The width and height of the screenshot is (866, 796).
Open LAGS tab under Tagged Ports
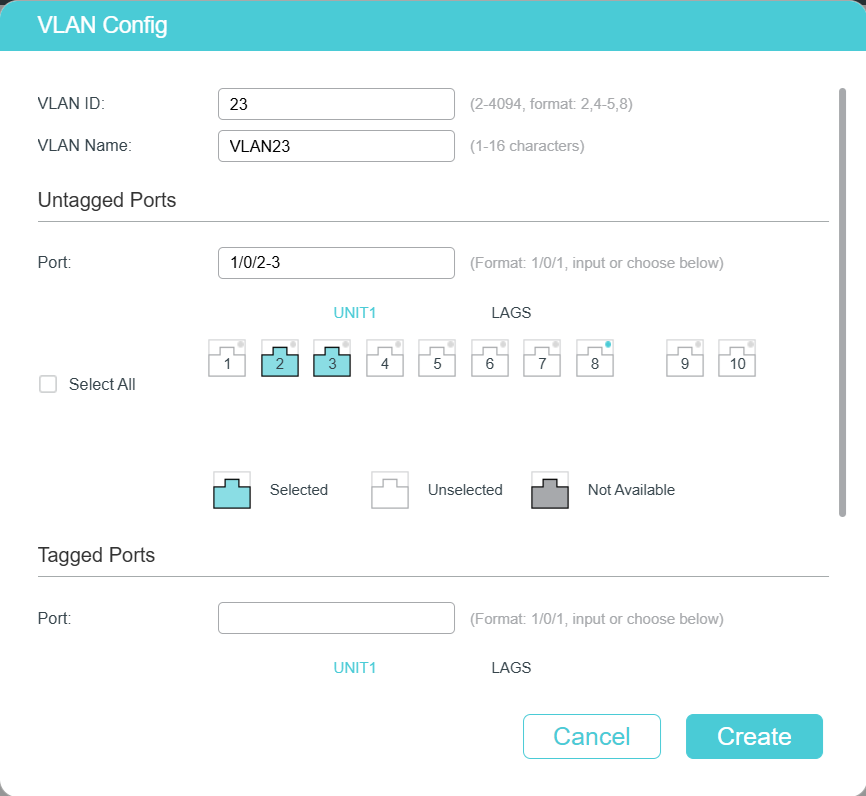(x=511, y=668)
